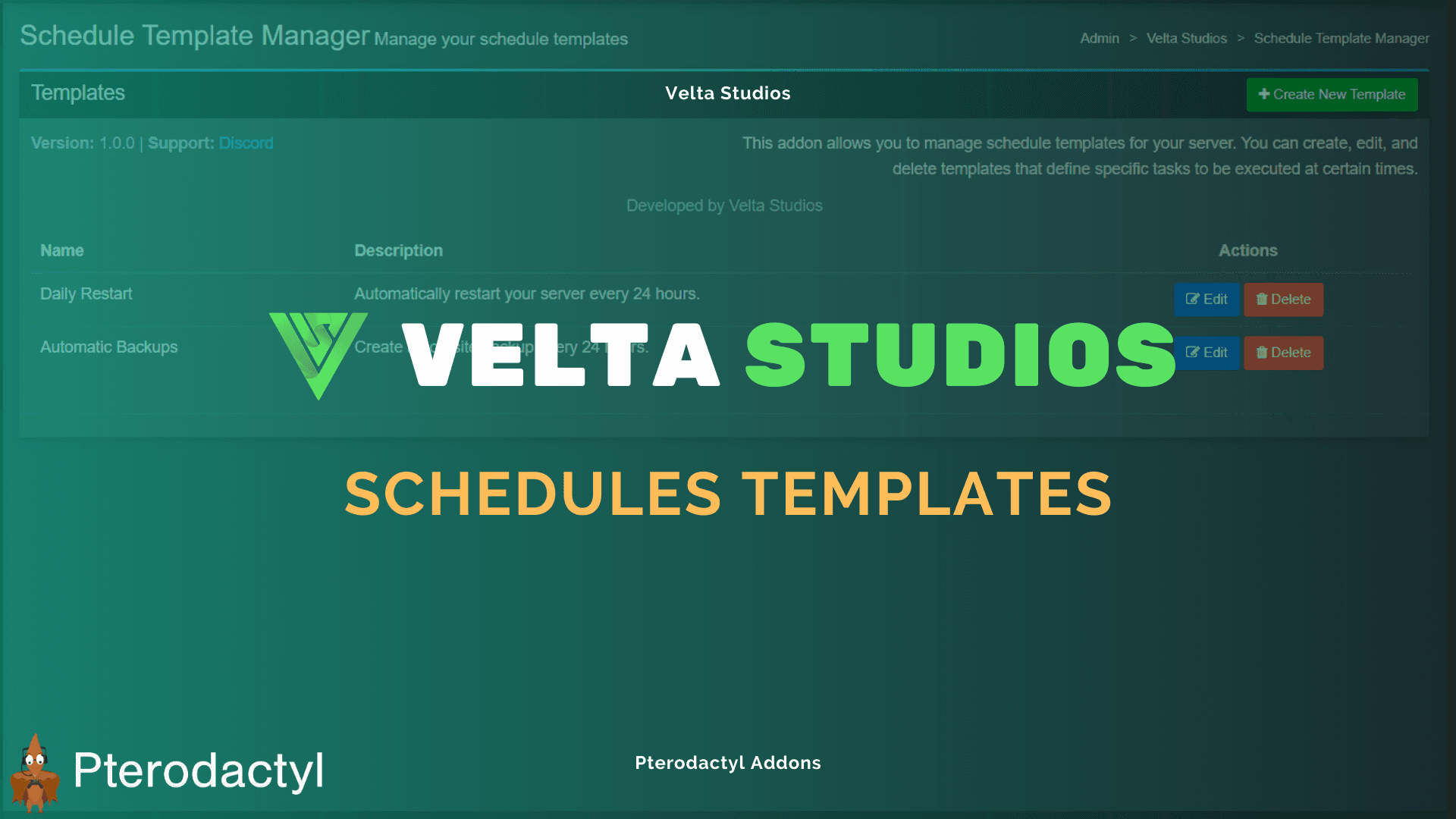Open Create New Template form
Image resolution: width=1456 pixels, height=819 pixels.
(x=1333, y=93)
